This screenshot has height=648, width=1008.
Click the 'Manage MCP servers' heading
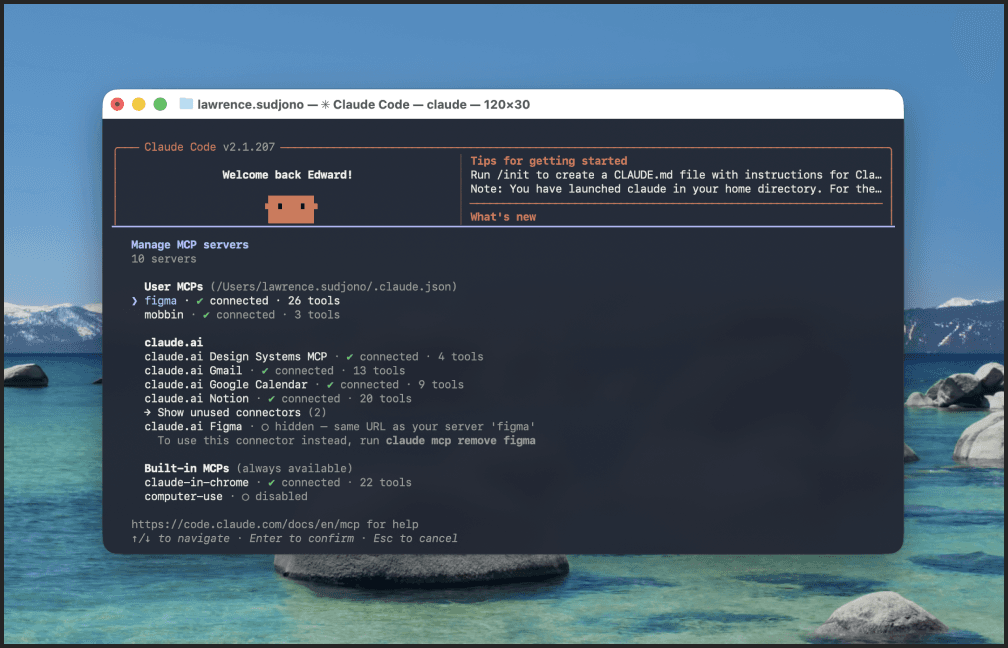pos(190,245)
